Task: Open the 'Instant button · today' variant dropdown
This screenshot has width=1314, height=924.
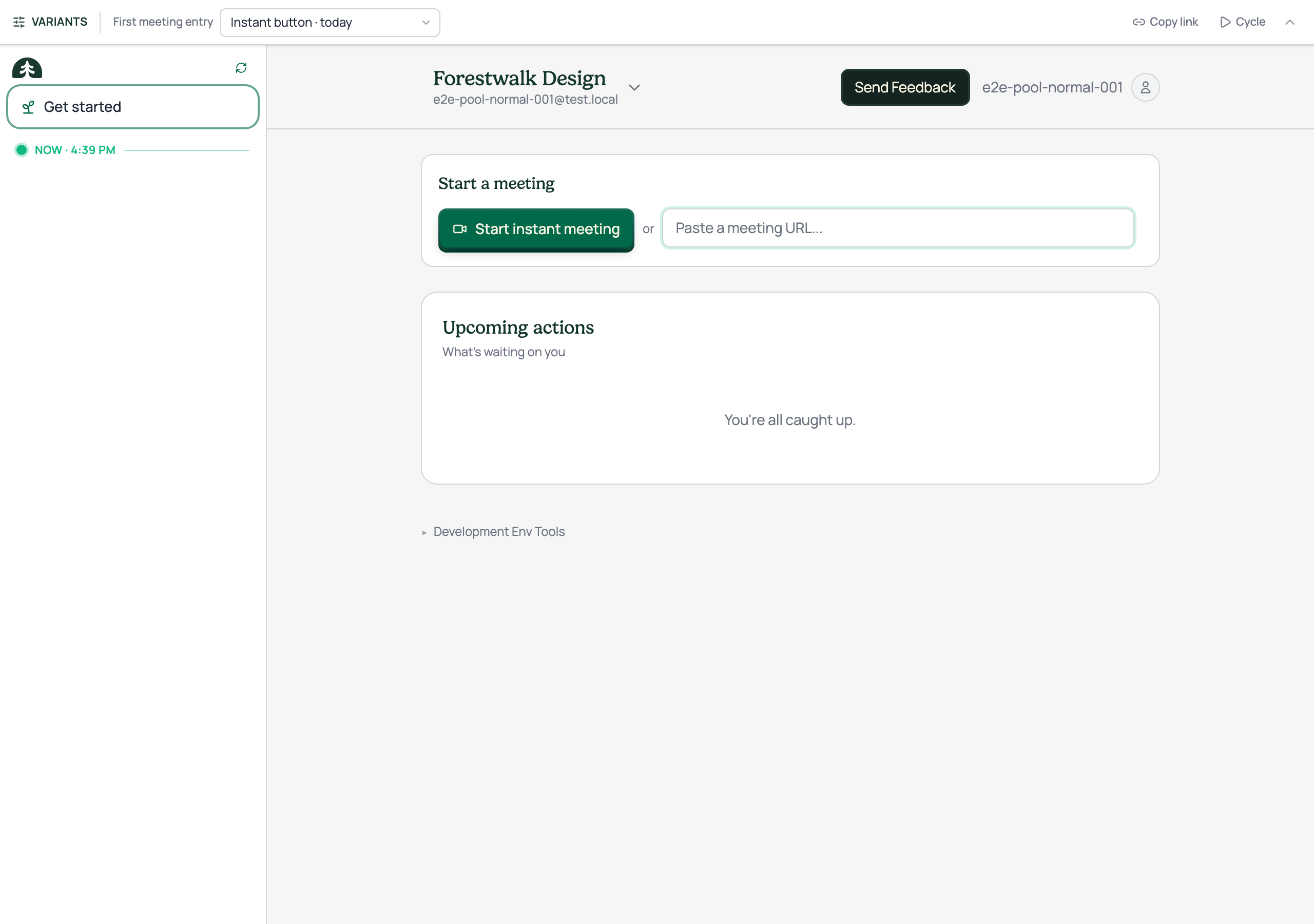Action: coord(330,22)
